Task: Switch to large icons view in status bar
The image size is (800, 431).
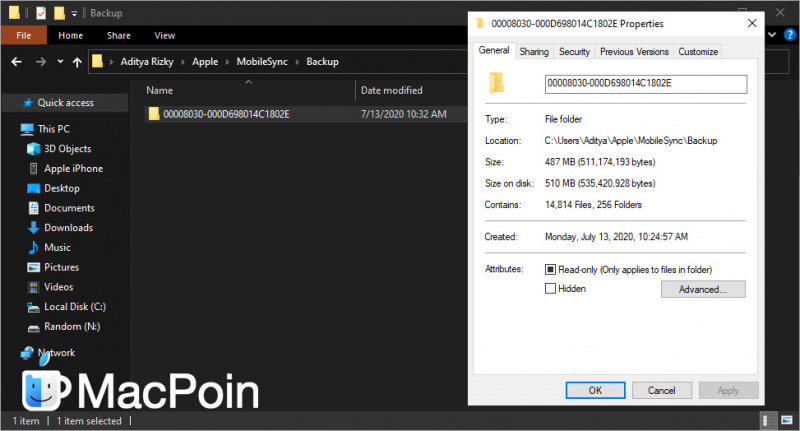Action: click(x=787, y=420)
